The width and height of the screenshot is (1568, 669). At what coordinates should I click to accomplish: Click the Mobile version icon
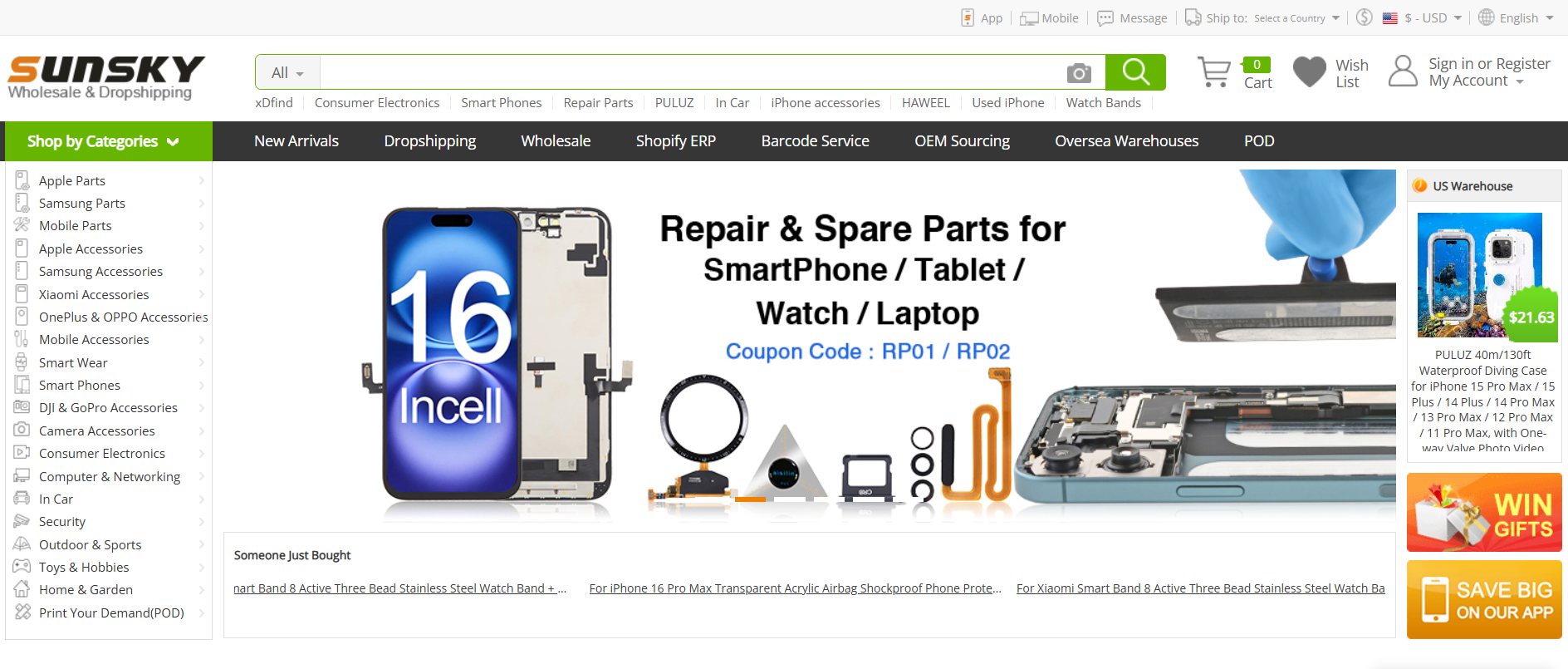click(x=1029, y=18)
